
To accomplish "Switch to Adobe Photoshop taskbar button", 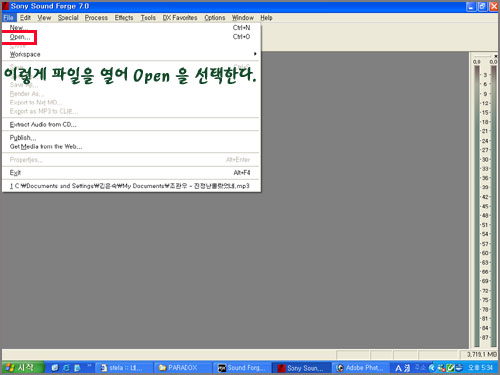I will tap(361, 368).
